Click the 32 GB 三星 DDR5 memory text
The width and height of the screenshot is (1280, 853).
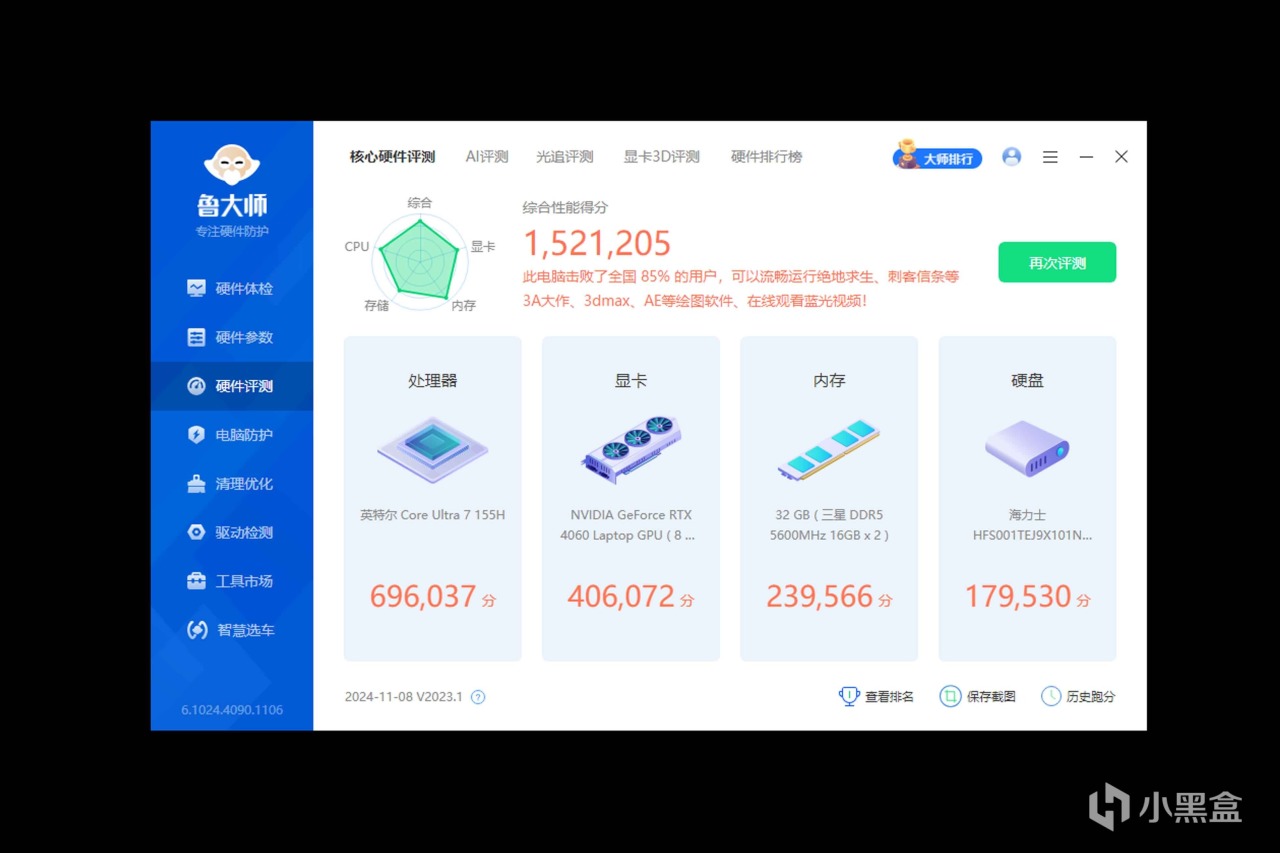click(x=829, y=525)
